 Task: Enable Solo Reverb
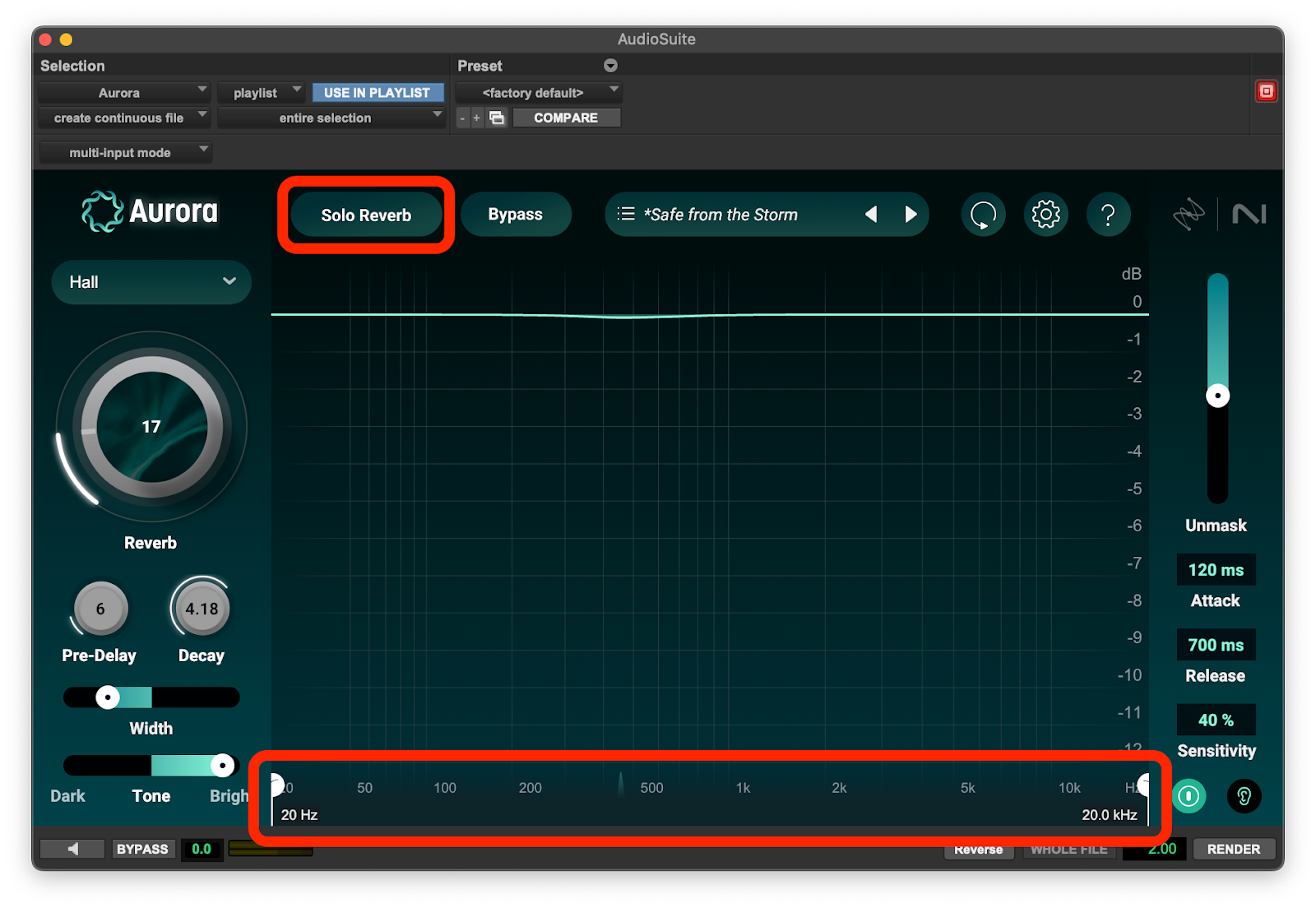366,215
